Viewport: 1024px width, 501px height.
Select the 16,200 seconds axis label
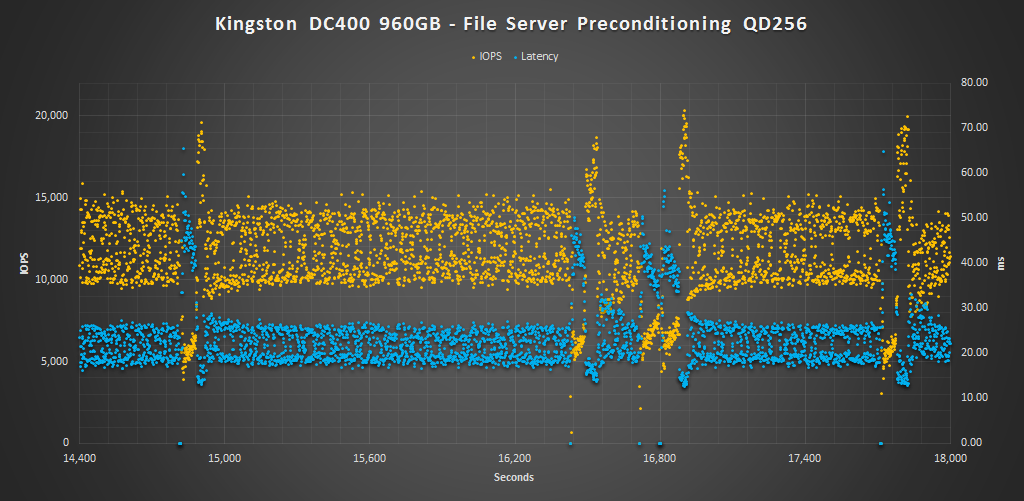[514, 459]
